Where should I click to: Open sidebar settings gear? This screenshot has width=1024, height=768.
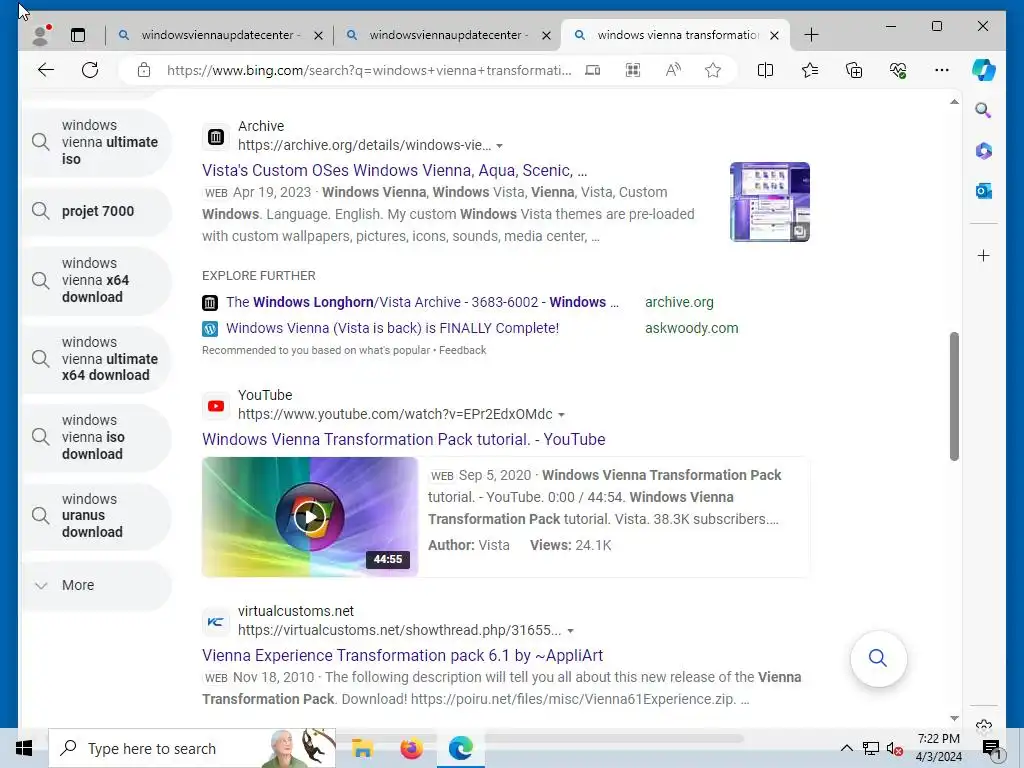click(x=984, y=725)
